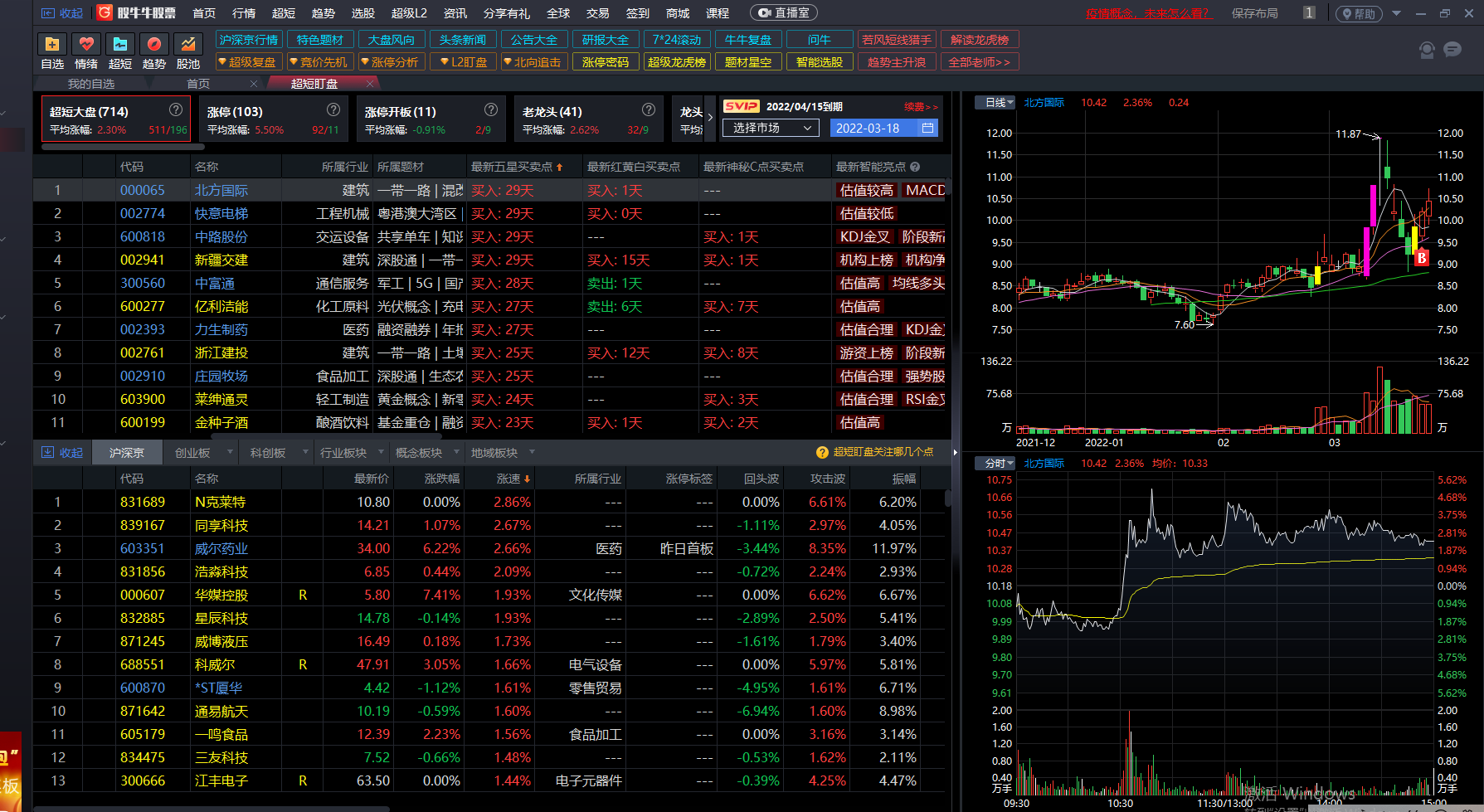Select the 涨停 (103) card
This screenshot has width=1484, height=812.
click(x=274, y=119)
